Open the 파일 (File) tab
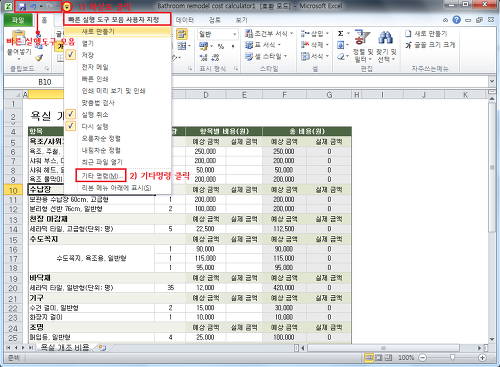Screen dimensions: 500x367 pos(18,20)
